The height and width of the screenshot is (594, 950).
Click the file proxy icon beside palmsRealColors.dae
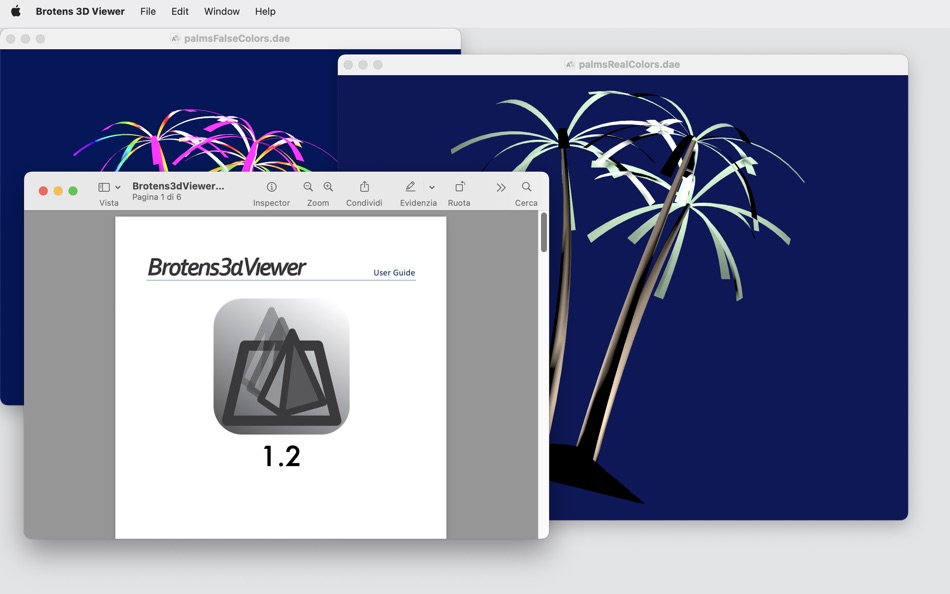point(570,64)
